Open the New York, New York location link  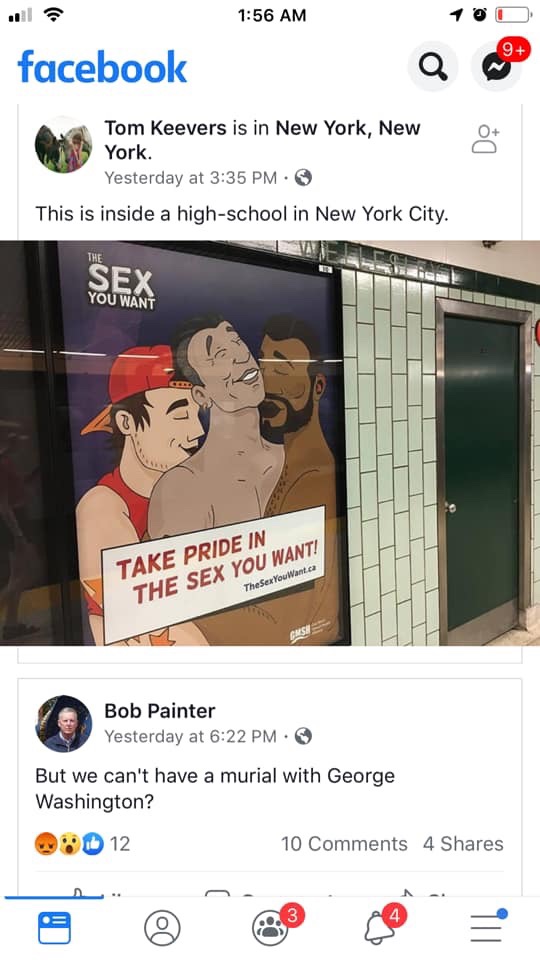pyautogui.click(x=262, y=140)
